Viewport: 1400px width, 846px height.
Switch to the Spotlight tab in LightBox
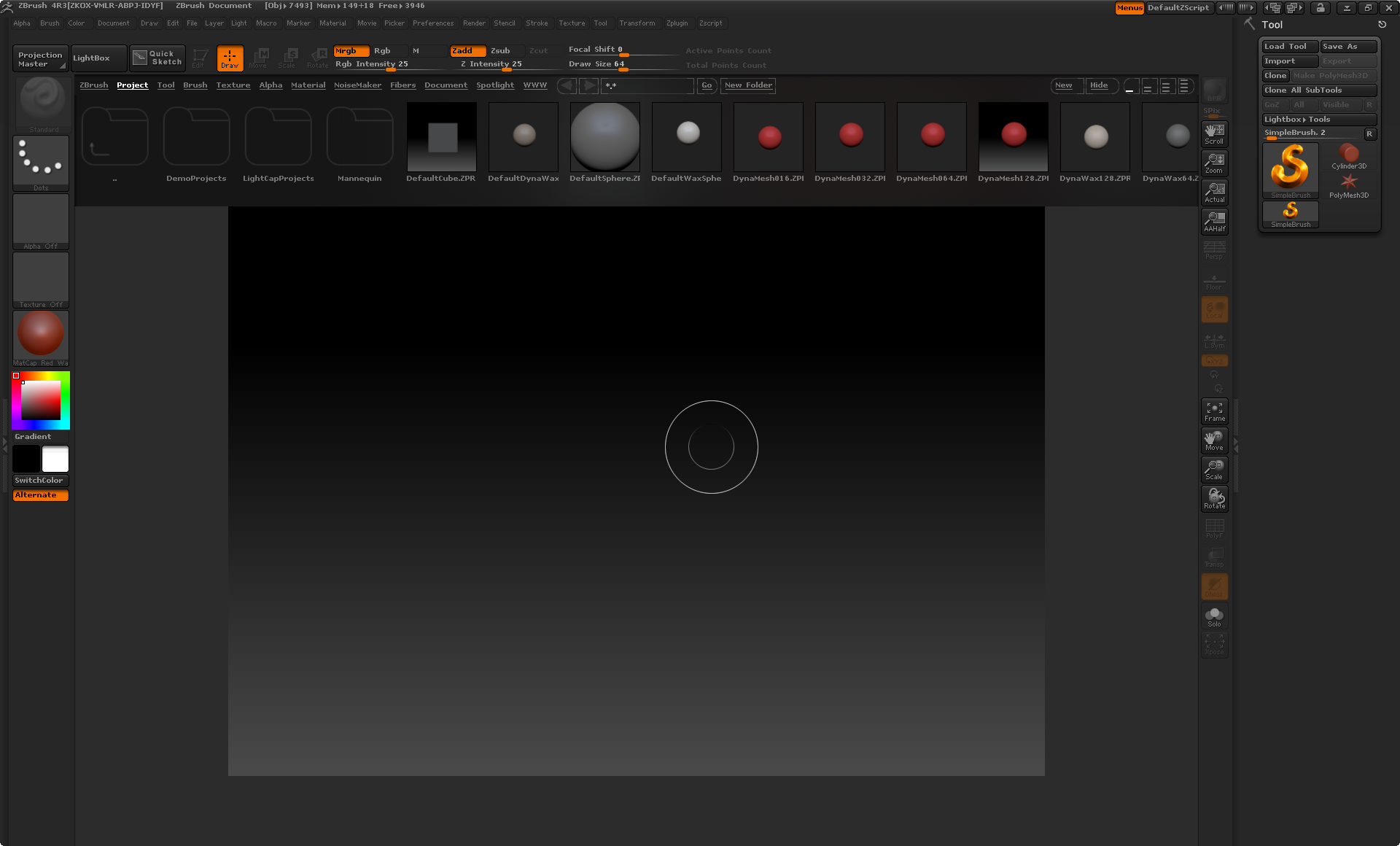click(494, 85)
